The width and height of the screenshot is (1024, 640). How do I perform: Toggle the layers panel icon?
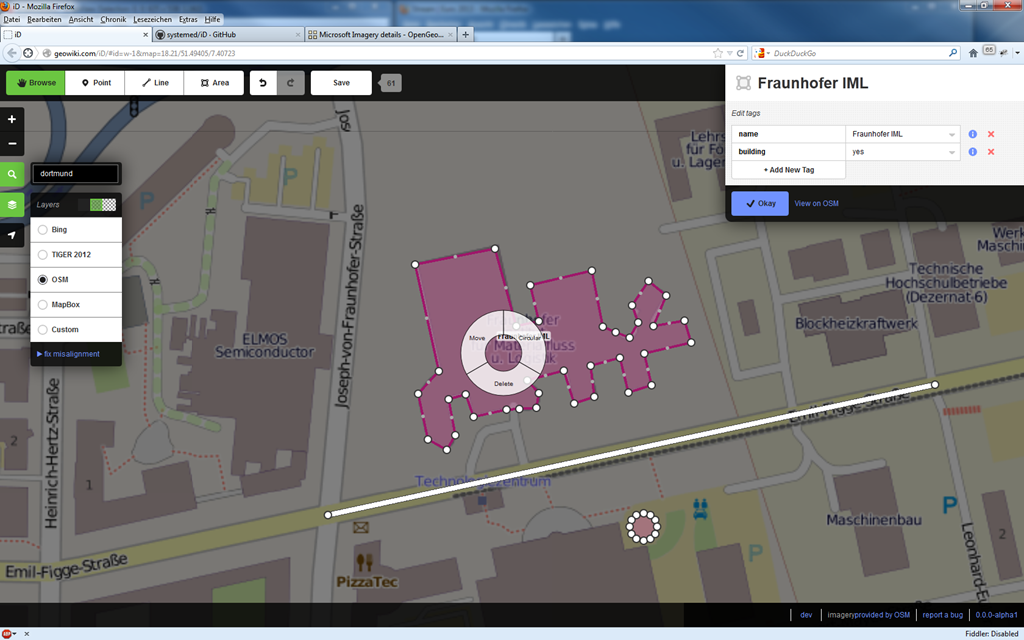tap(12, 204)
